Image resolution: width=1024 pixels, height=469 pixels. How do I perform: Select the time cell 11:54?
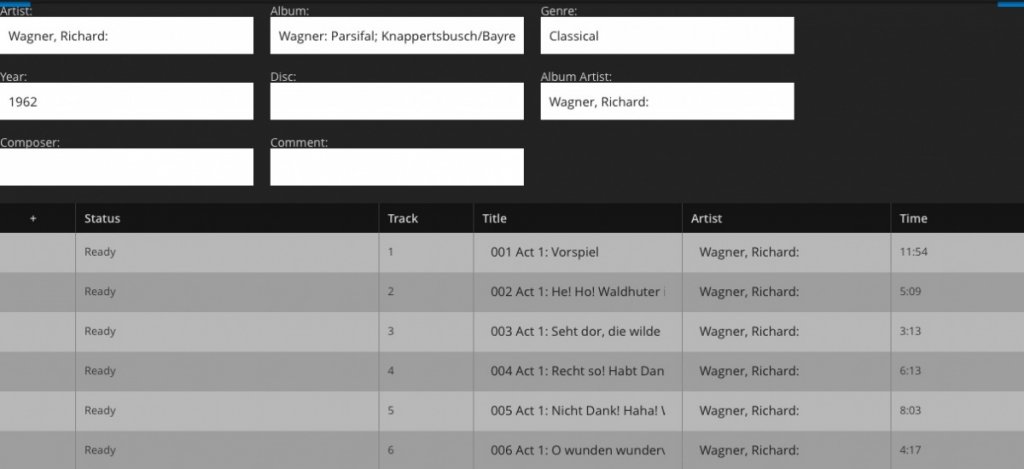(957, 252)
